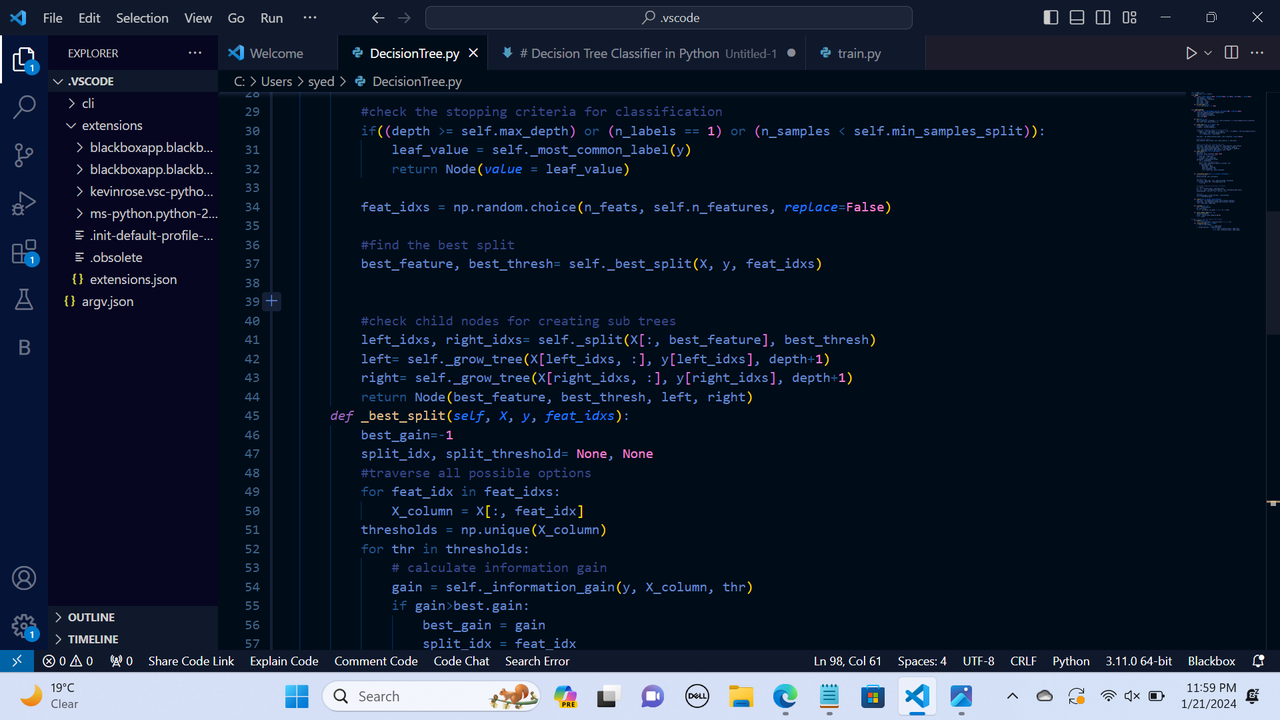Click Comment Code in status bar
This screenshot has height=720, width=1280.
click(x=376, y=661)
